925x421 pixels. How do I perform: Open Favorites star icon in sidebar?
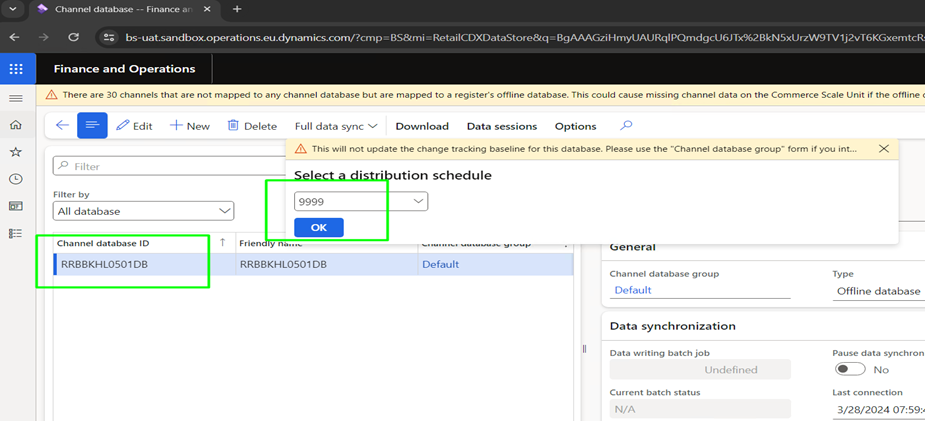click(16, 152)
